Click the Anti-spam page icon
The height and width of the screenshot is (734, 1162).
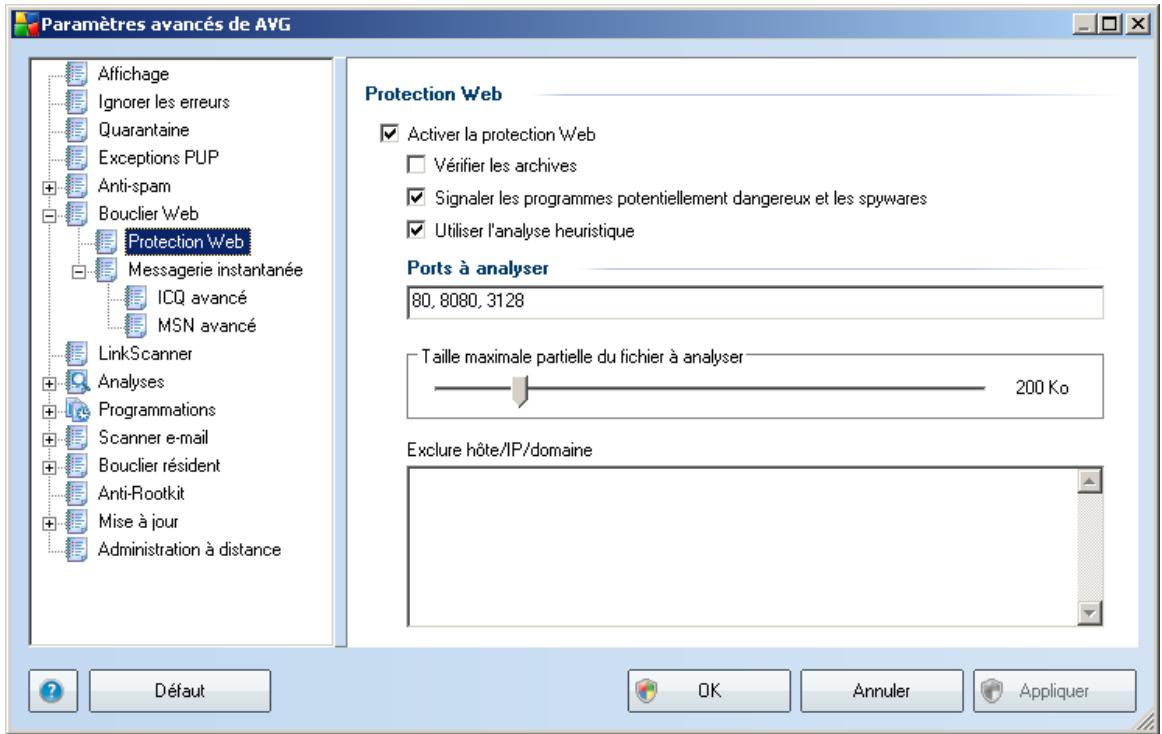(x=76, y=185)
